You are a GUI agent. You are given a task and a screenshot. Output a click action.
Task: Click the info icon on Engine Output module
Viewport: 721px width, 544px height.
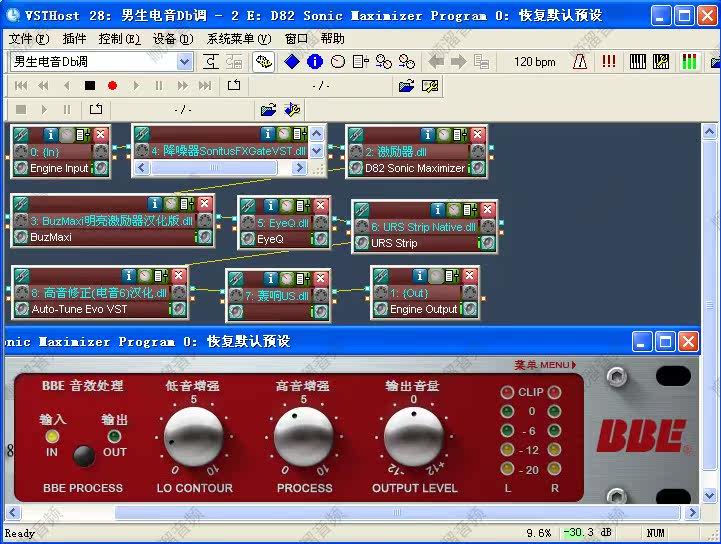[x=419, y=275]
